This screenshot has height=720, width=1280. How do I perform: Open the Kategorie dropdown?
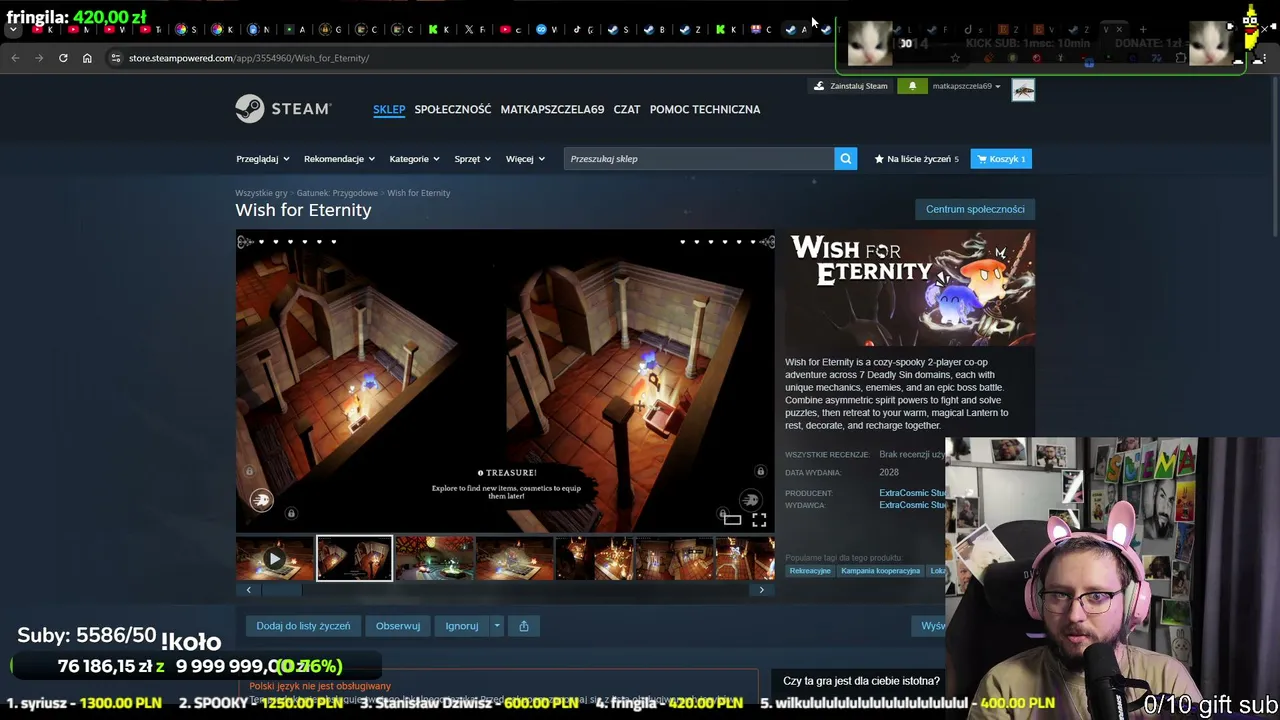coord(414,159)
